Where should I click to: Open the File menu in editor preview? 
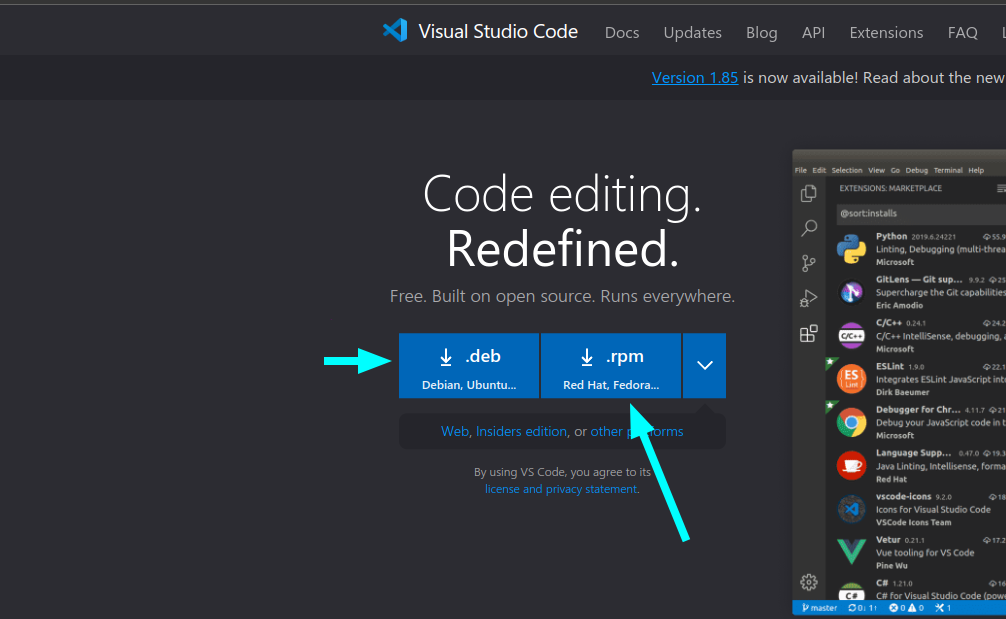point(801,171)
